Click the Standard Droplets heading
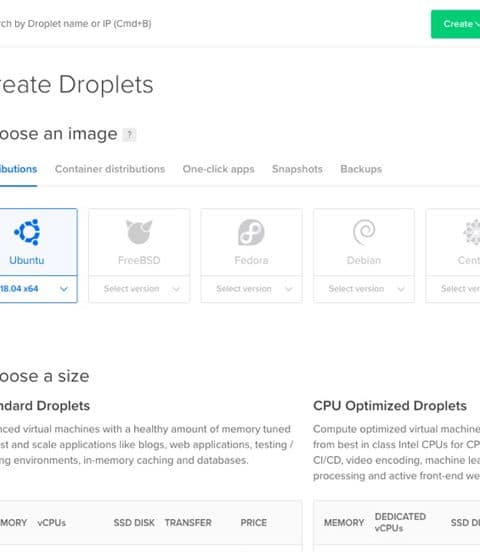This screenshot has width=480, height=552. click(x=45, y=406)
